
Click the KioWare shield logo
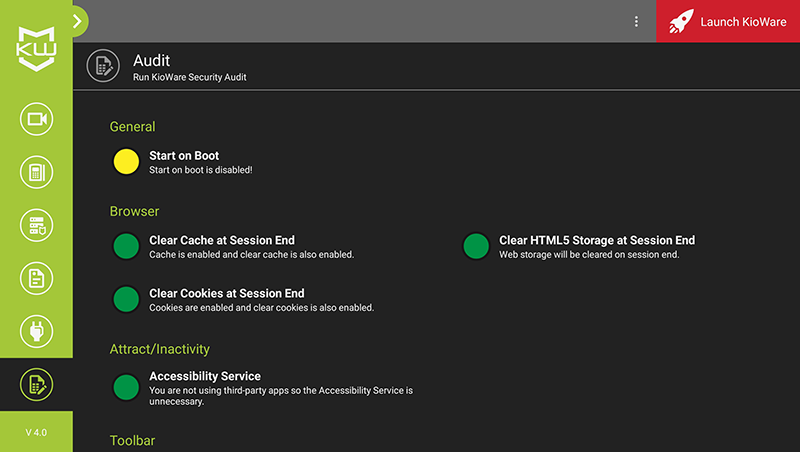click(x=36, y=49)
